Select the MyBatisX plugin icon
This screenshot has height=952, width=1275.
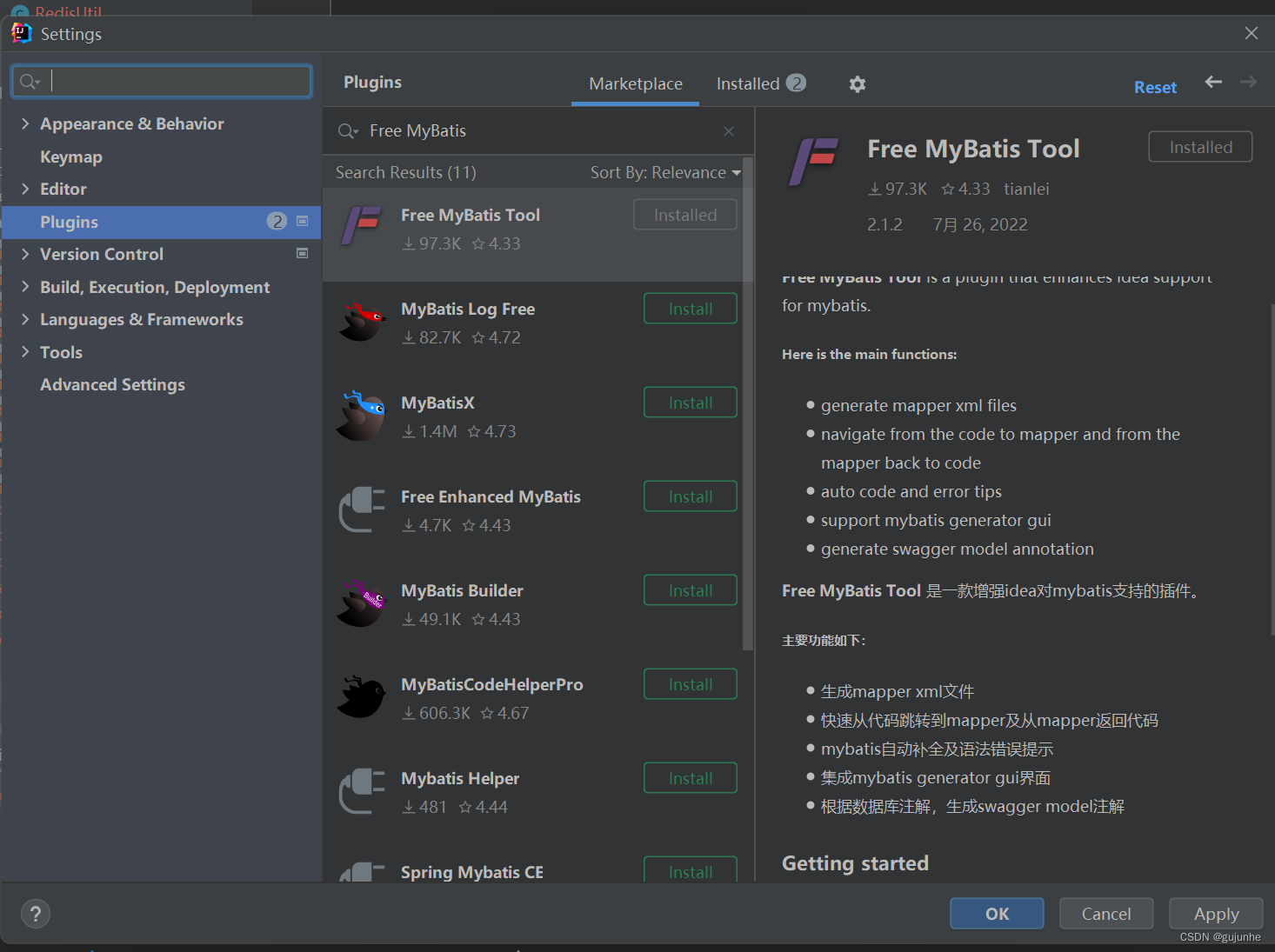361,416
